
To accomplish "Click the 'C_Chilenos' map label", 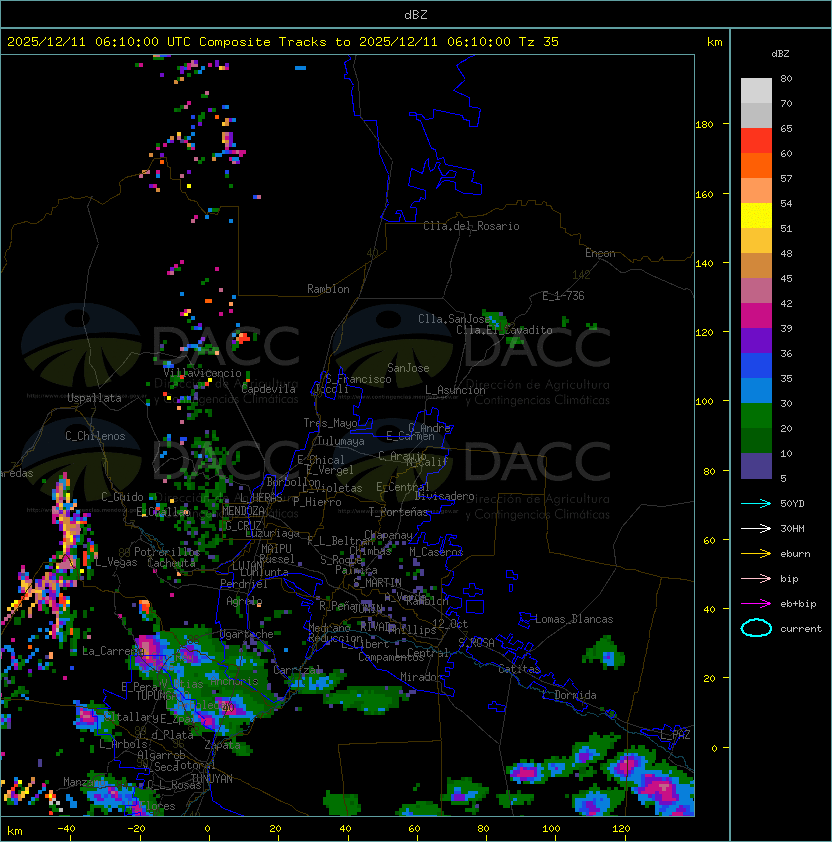I will pos(95,436).
